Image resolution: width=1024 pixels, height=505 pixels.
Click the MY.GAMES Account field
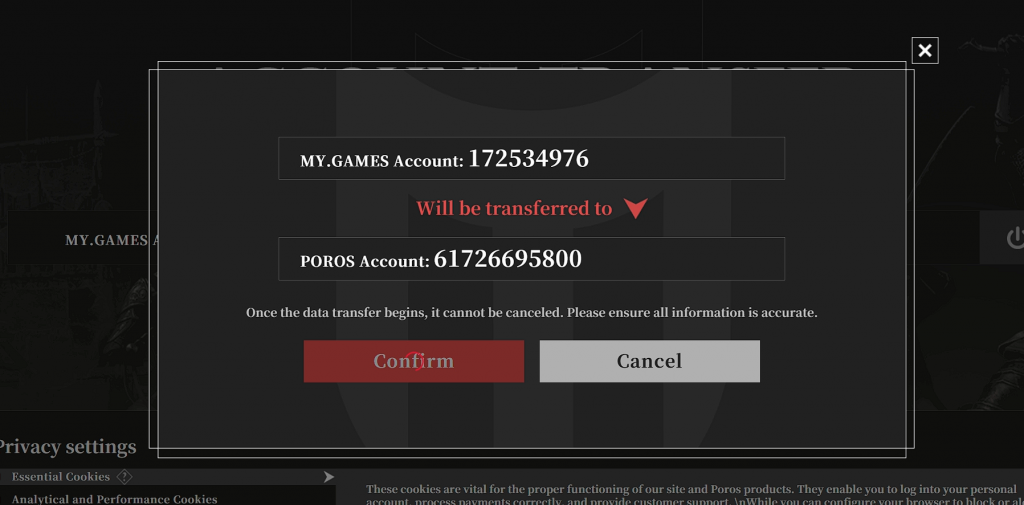532,158
